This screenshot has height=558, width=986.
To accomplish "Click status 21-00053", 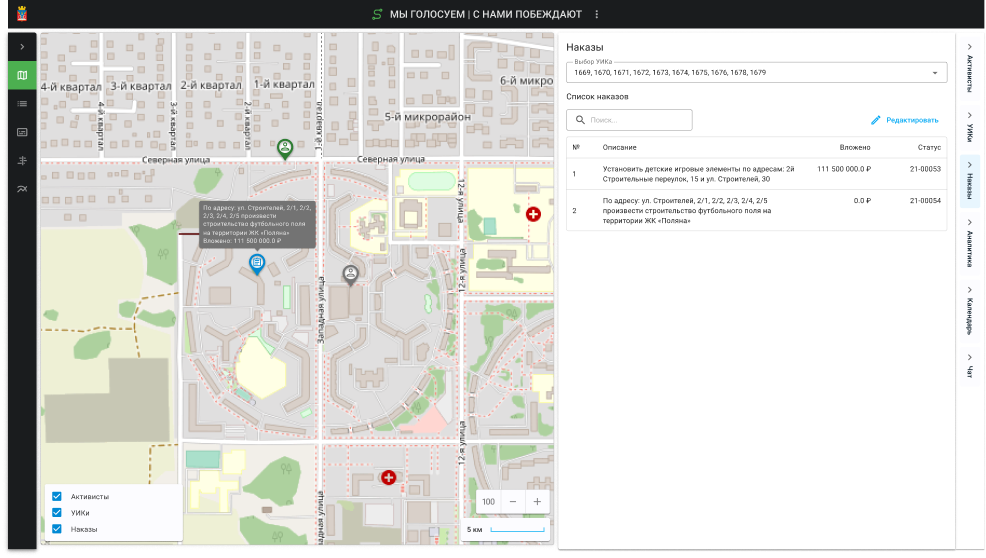I will pyautogui.click(x=925, y=169).
